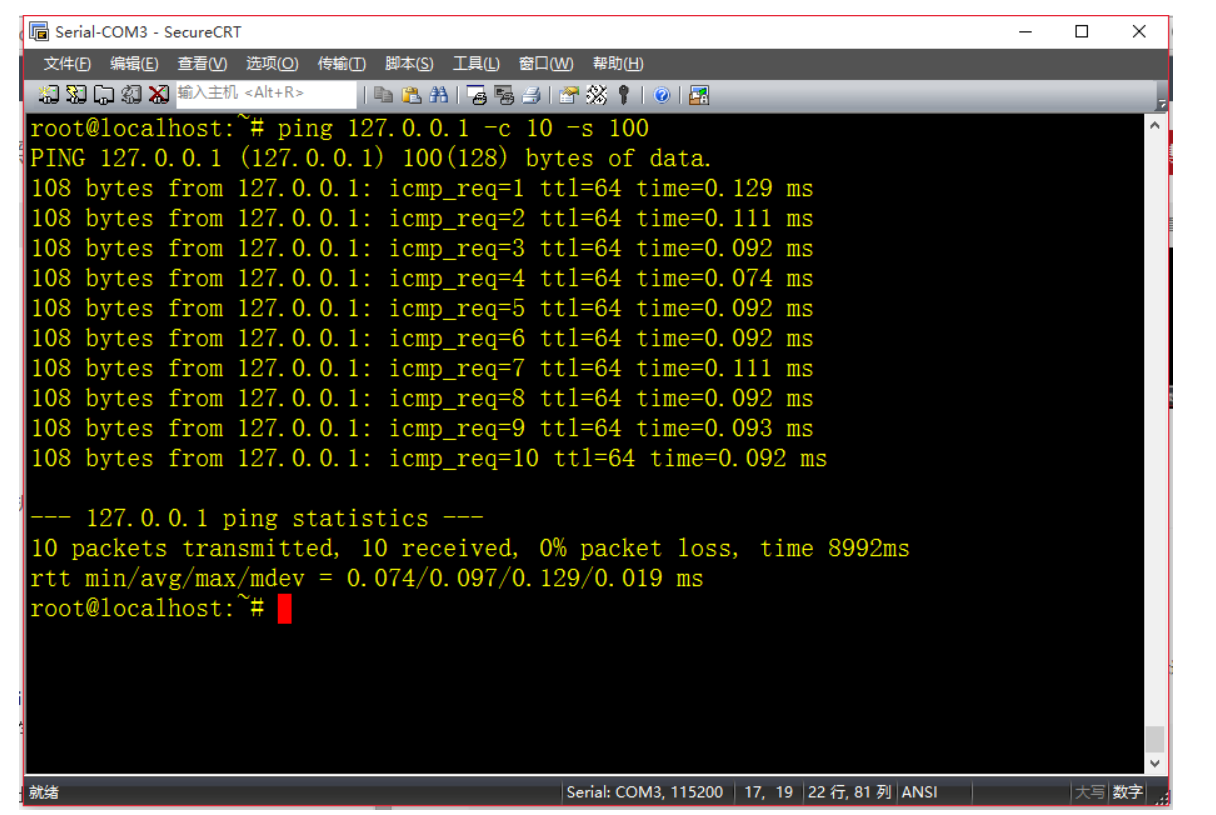Viewport: 1216px width, 815px height.
Task: Click the terminal scrollbar down arrow
Action: [x=1155, y=763]
